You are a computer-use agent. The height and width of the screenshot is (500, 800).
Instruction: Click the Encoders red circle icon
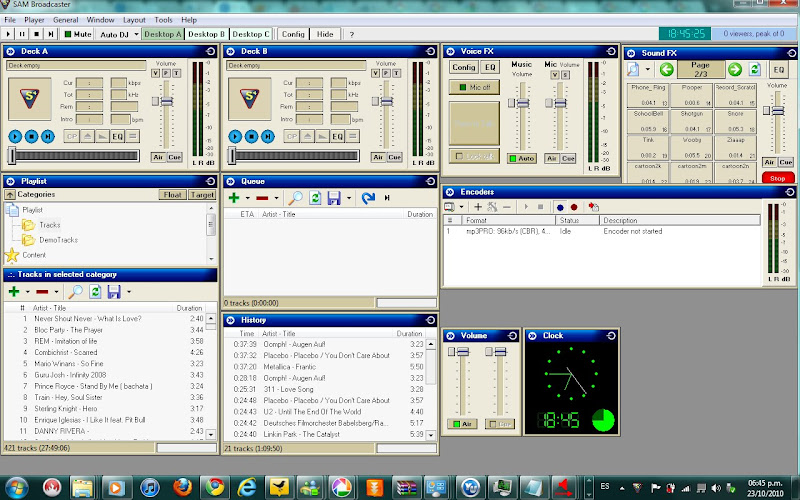[574, 207]
